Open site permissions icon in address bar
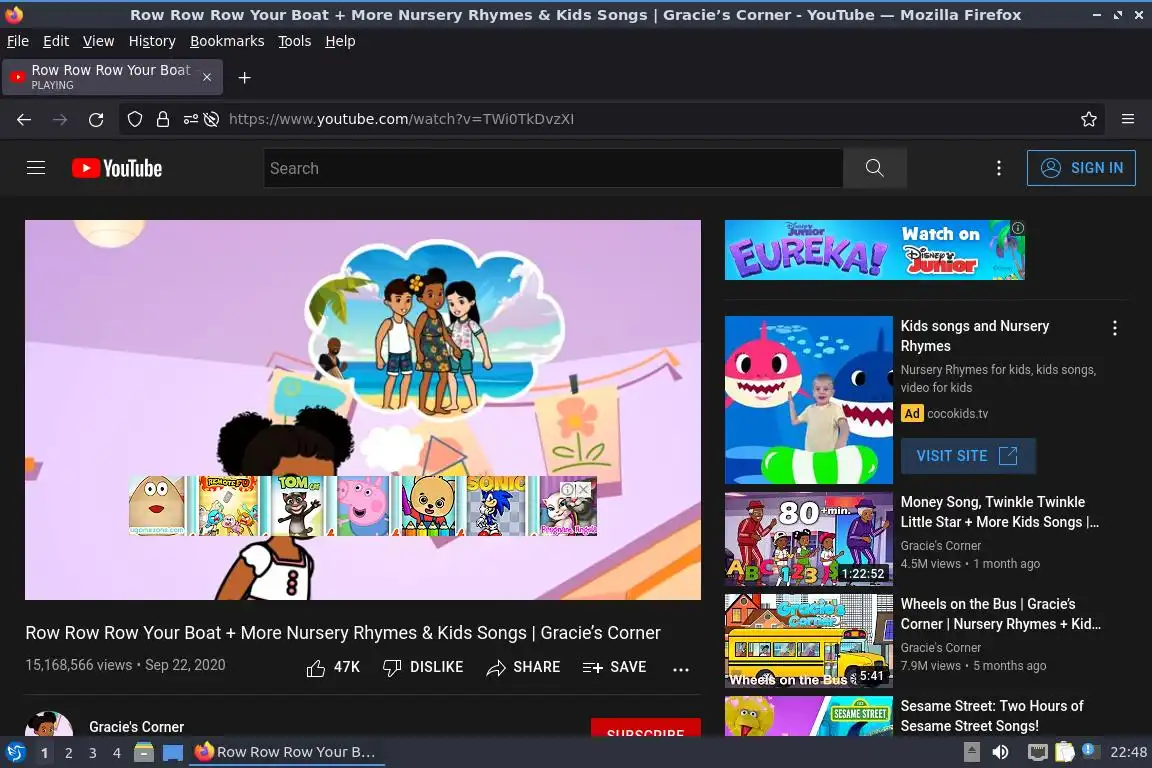The width and height of the screenshot is (1152, 768). click(x=190, y=119)
